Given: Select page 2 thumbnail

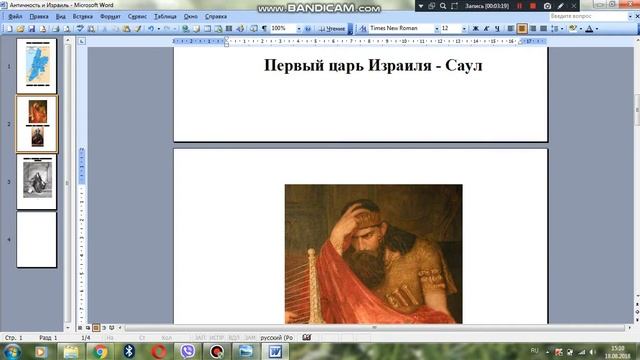Looking at the screenshot, I should click(x=37, y=124).
